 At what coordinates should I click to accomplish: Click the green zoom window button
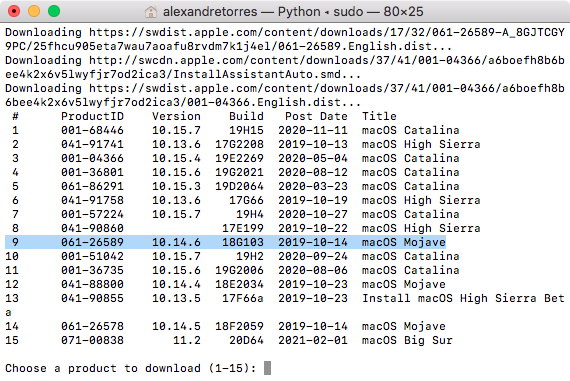[54, 11]
